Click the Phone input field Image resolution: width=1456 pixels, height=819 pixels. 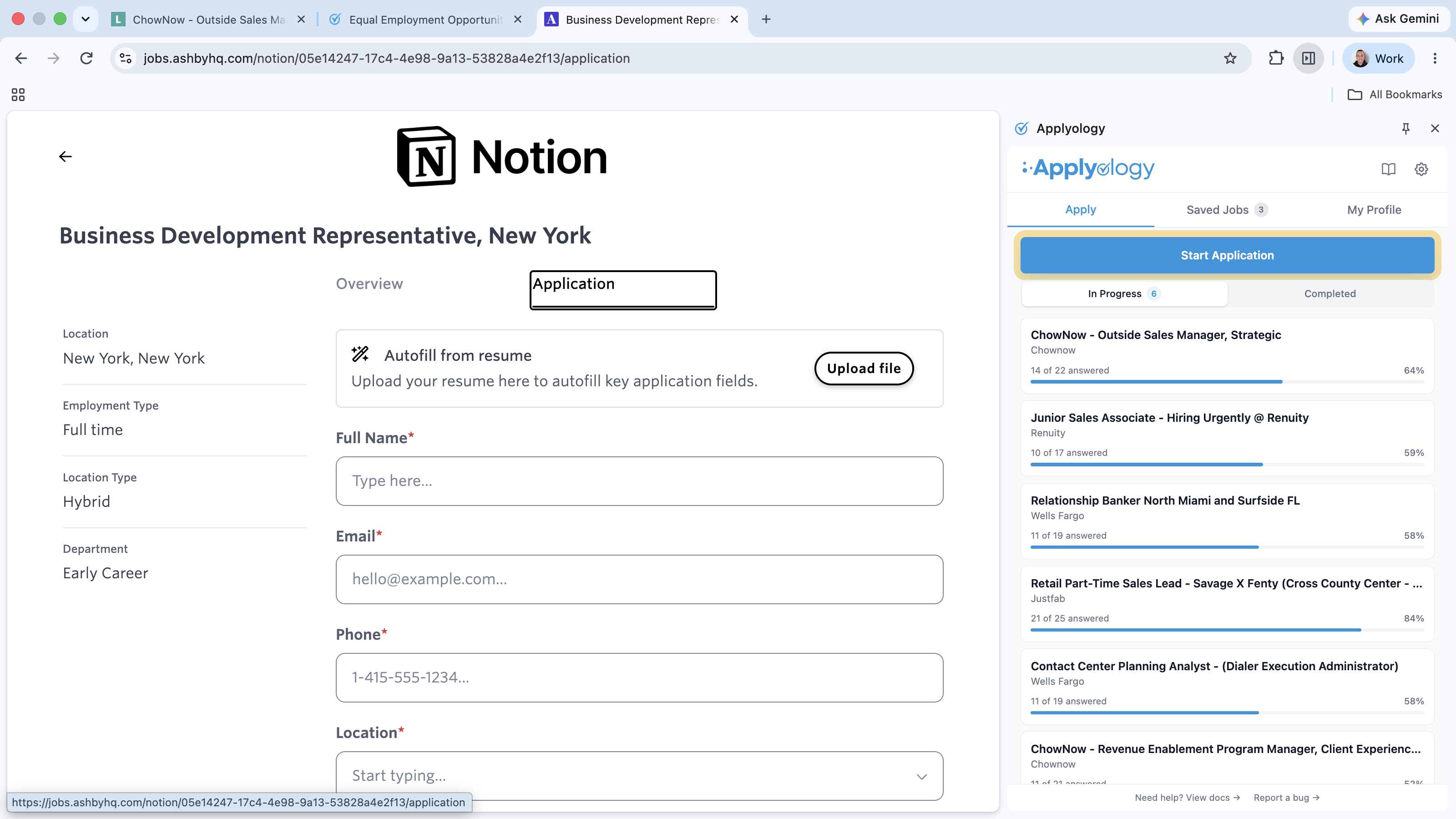point(639,677)
